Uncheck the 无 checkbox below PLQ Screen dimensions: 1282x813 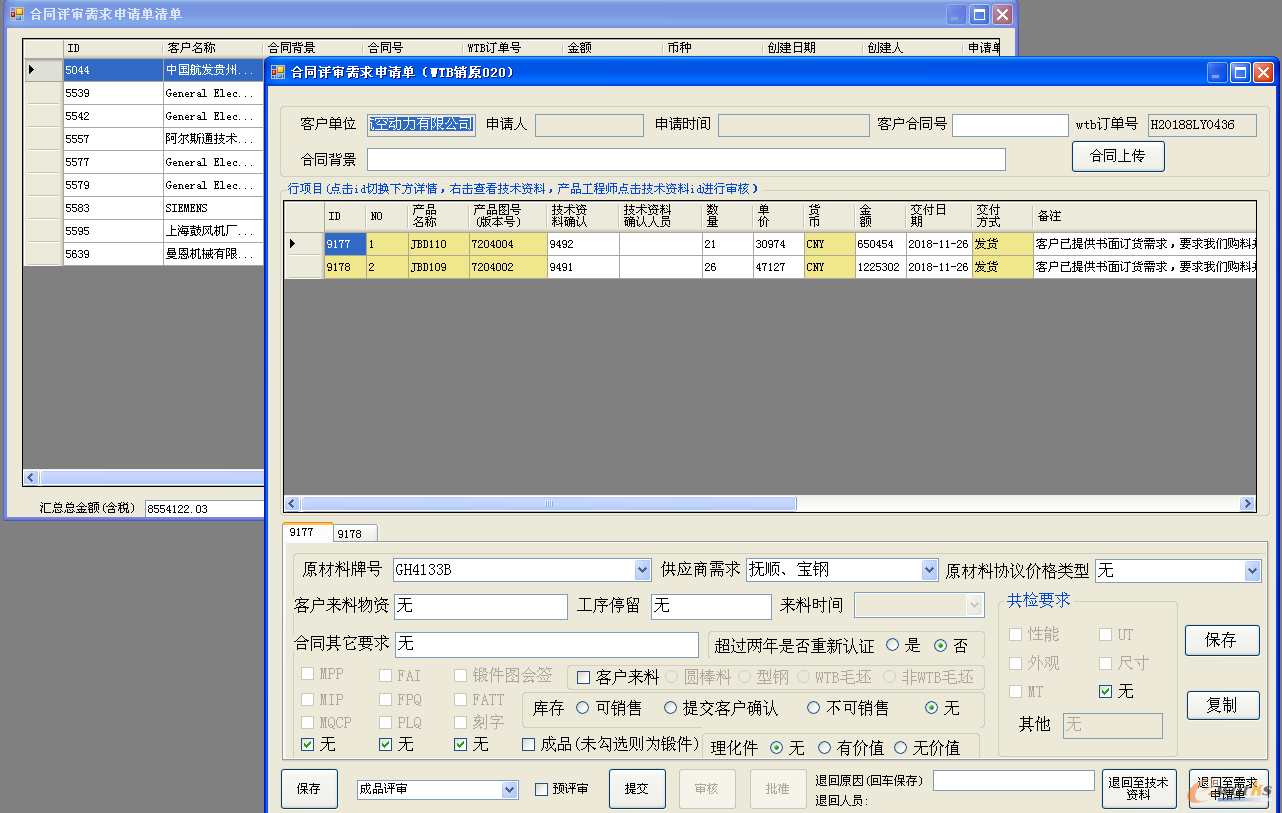pyautogui.click(x=386, y=744)
